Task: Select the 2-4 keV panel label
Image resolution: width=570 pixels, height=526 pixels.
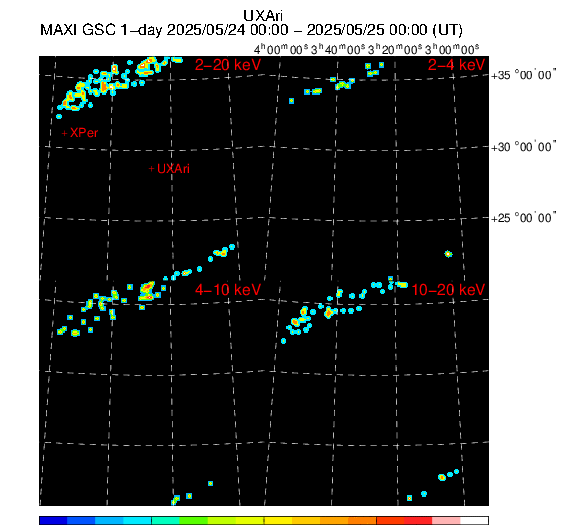Action: click(456, 65)
